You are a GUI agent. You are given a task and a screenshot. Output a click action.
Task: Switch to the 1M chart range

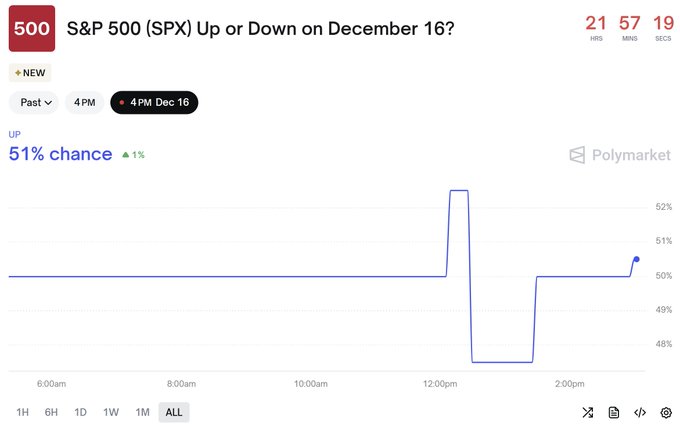[142, 412]
